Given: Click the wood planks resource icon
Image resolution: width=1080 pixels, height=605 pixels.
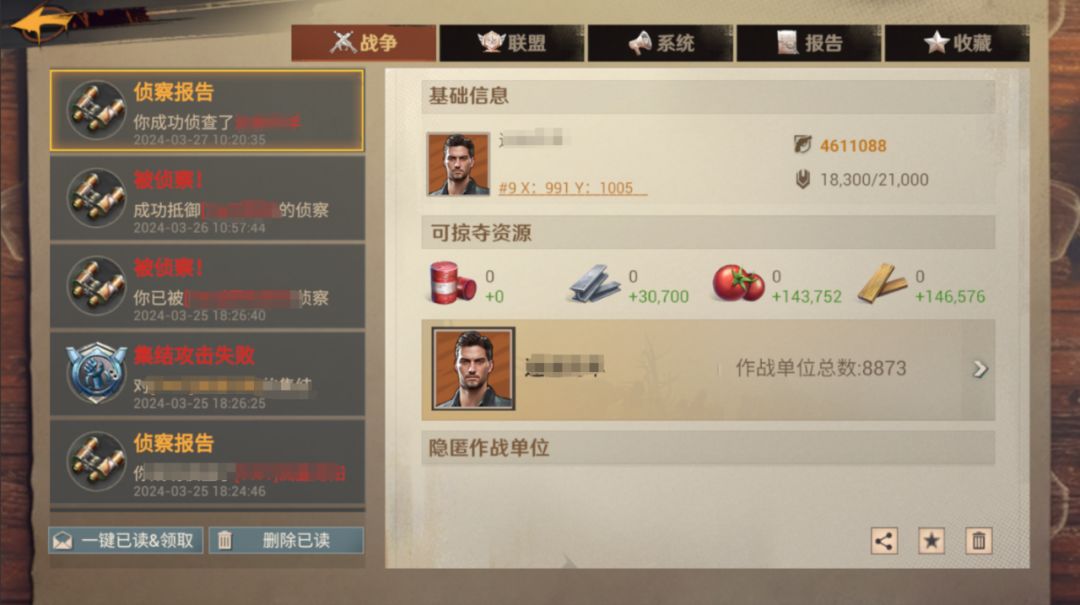Looking at the screenshot, I should (882, 284).
